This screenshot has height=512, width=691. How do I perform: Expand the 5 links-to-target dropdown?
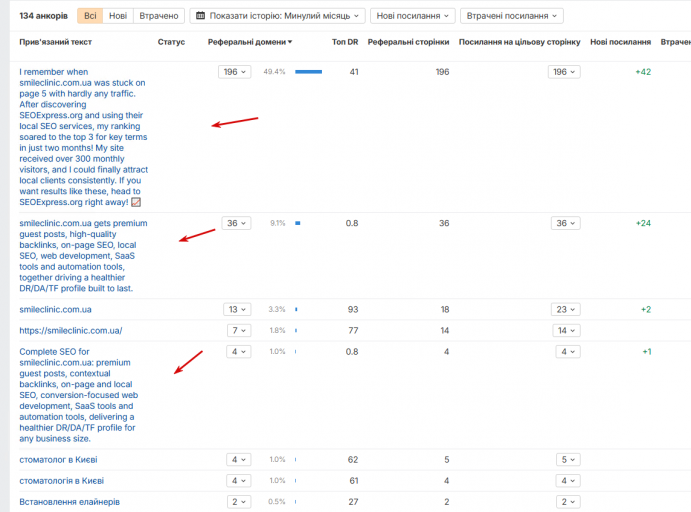[568, 460]
